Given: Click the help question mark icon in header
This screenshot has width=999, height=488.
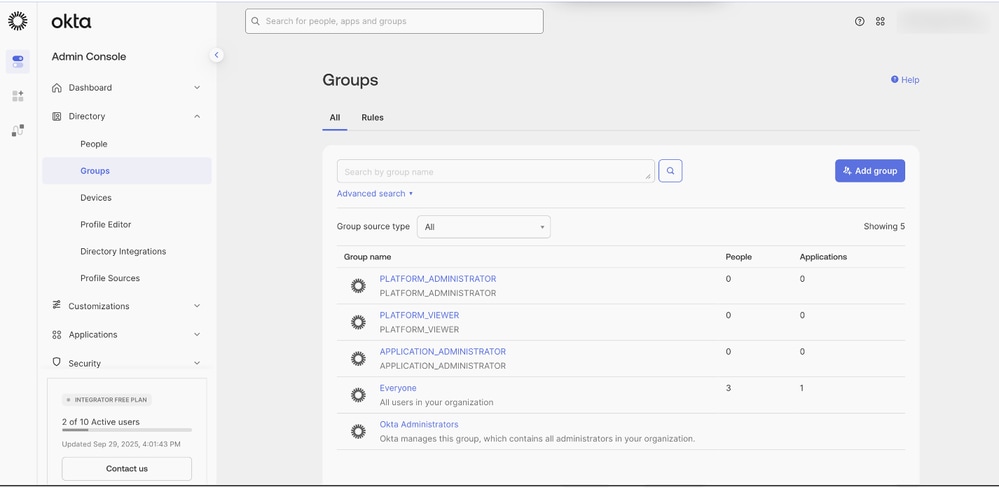Looking at the screenshot, I should (x=859, y=21).
